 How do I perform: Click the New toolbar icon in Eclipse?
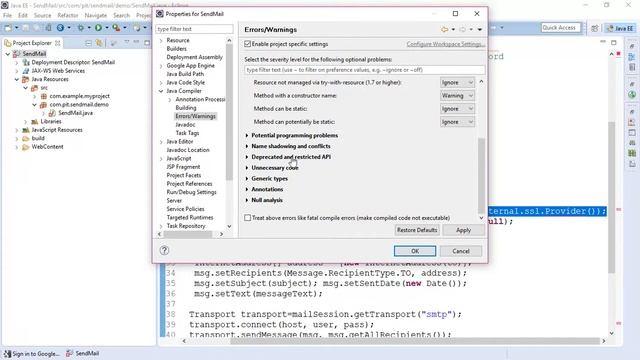8,28
